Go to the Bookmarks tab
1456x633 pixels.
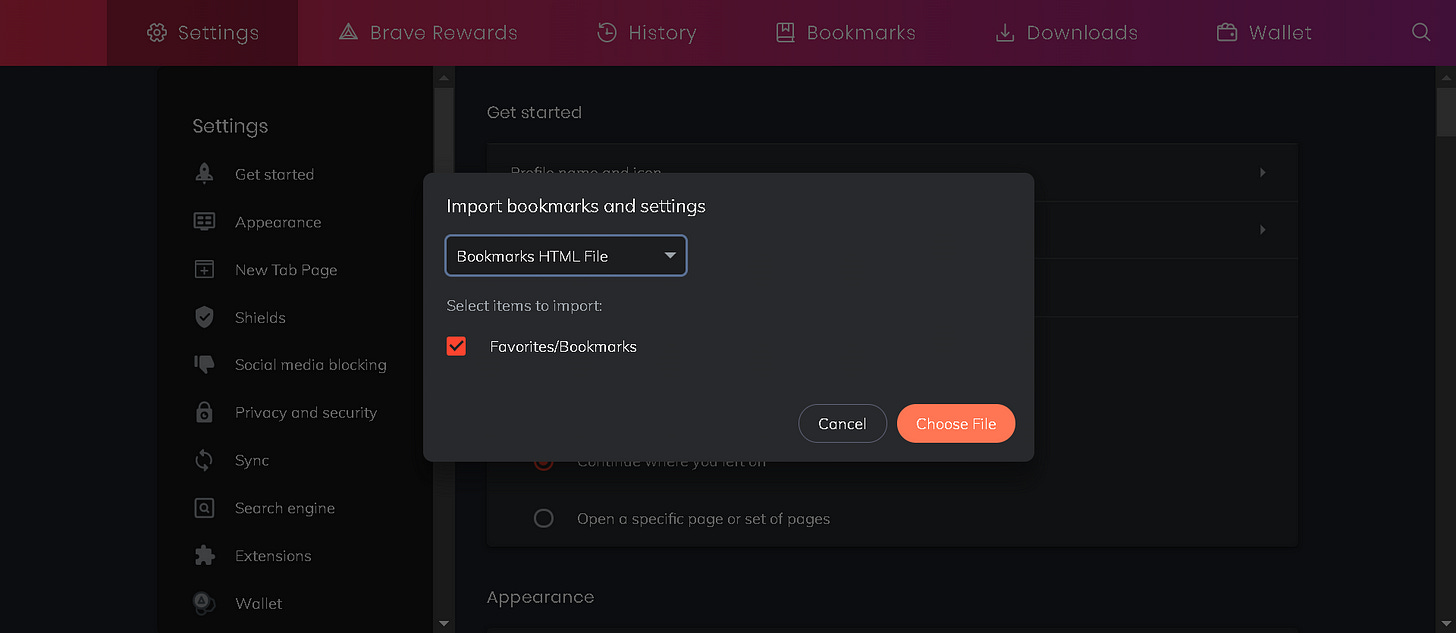pyautogui.click(x=846, y=32)
